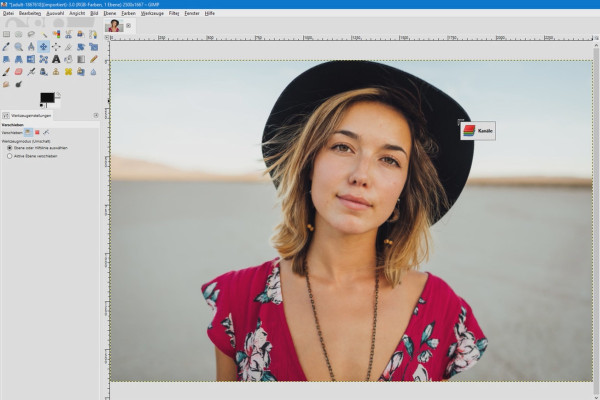Select the Foreground Select tool
This screenshot has height=400, width=600.
click(x=81, y=34)
